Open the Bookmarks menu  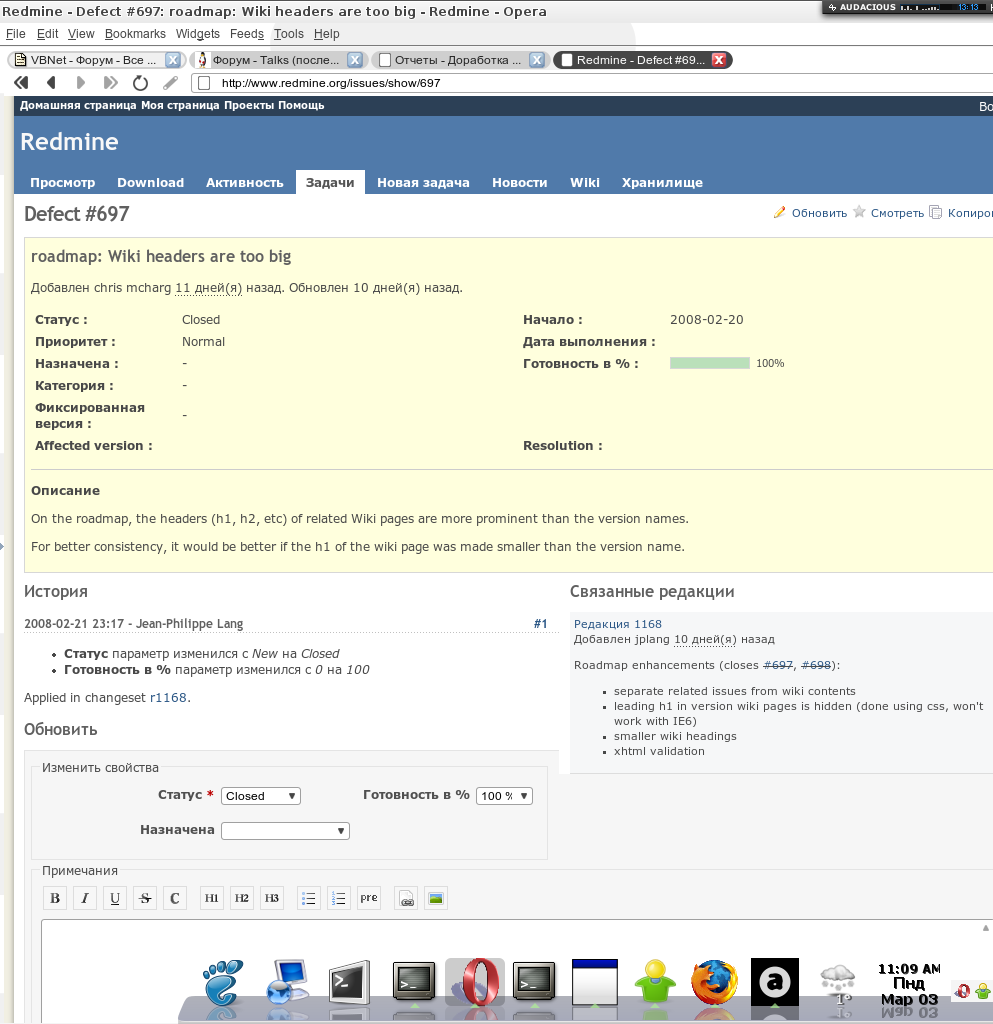coord(135,34)
